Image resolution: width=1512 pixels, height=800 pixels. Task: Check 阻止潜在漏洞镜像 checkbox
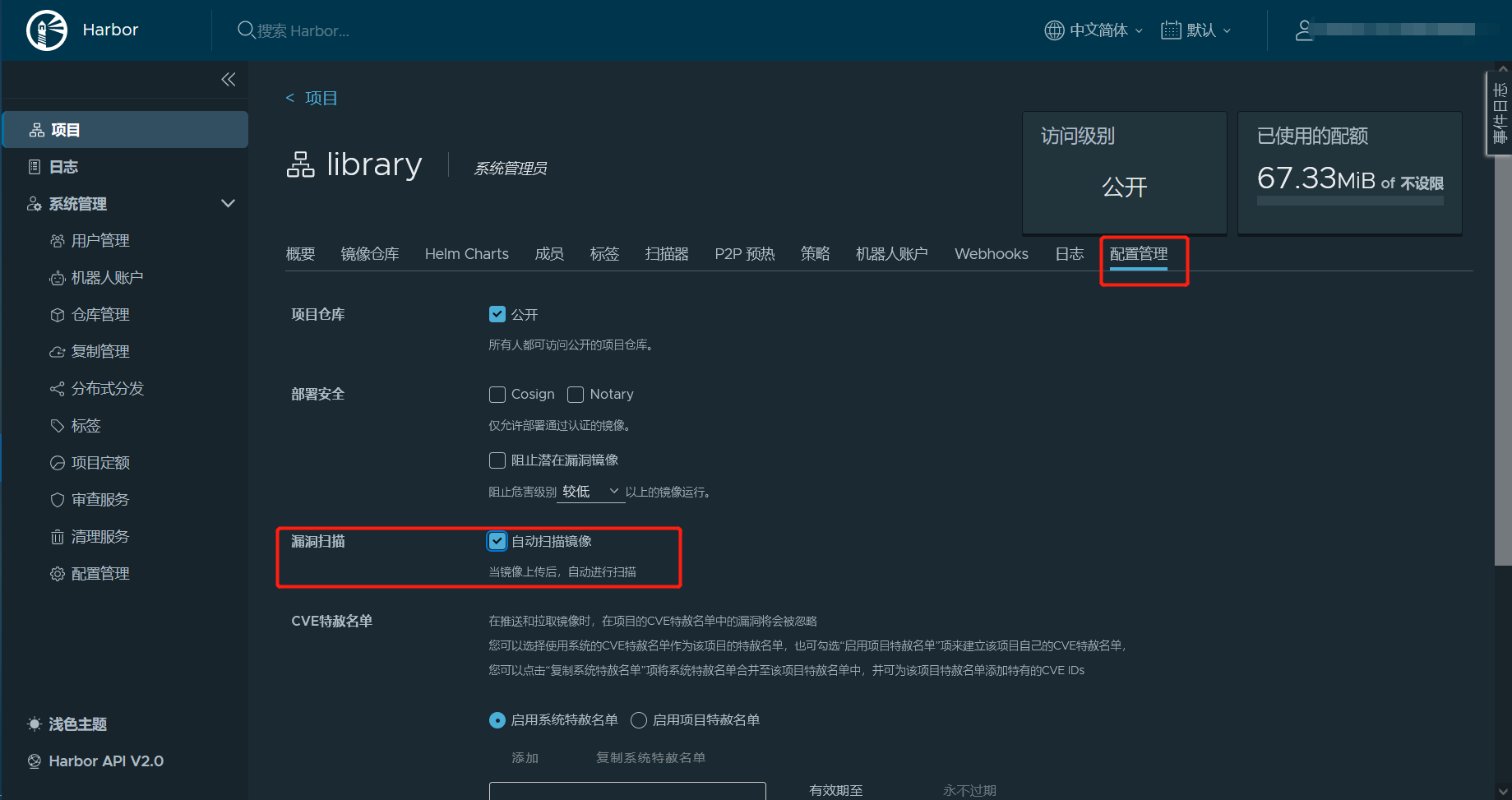[497, 460]
